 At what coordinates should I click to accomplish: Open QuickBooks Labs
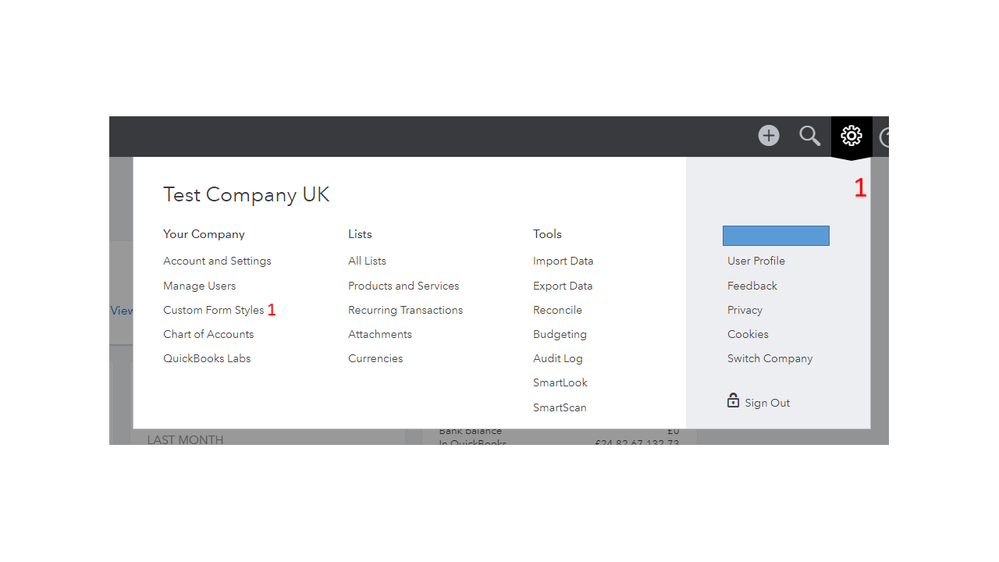coord(207,359)
